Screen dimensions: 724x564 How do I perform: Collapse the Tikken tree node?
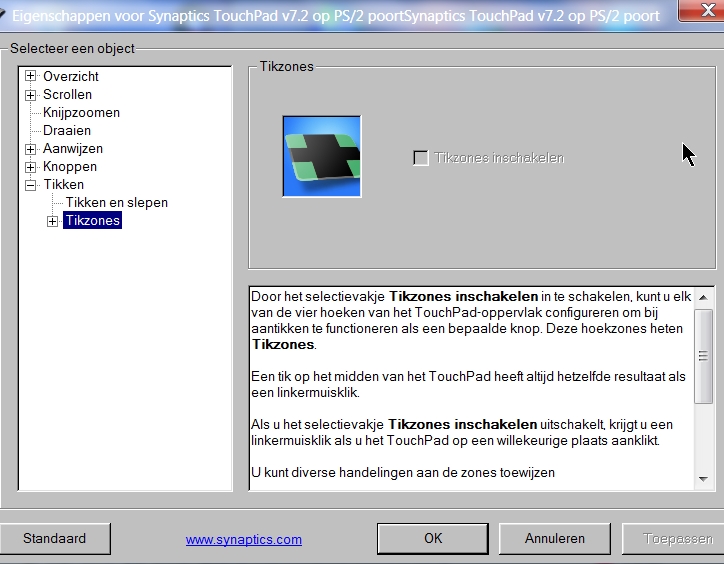(30, 185)
